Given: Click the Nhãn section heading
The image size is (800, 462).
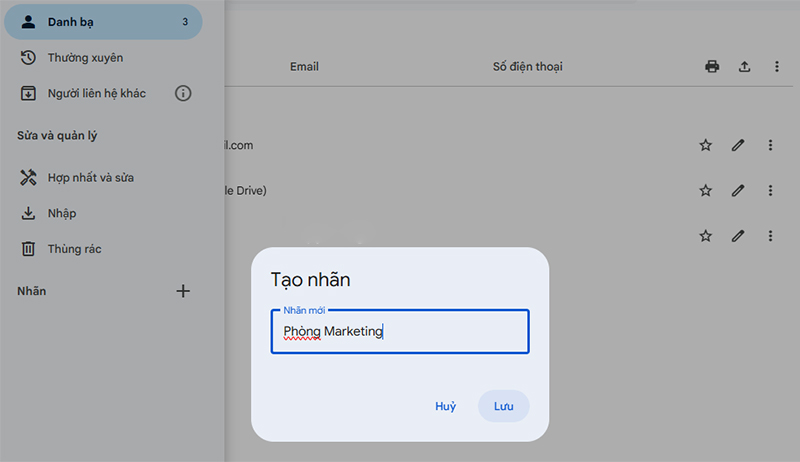Looking at the screenshot, I should tap(32, 291).
